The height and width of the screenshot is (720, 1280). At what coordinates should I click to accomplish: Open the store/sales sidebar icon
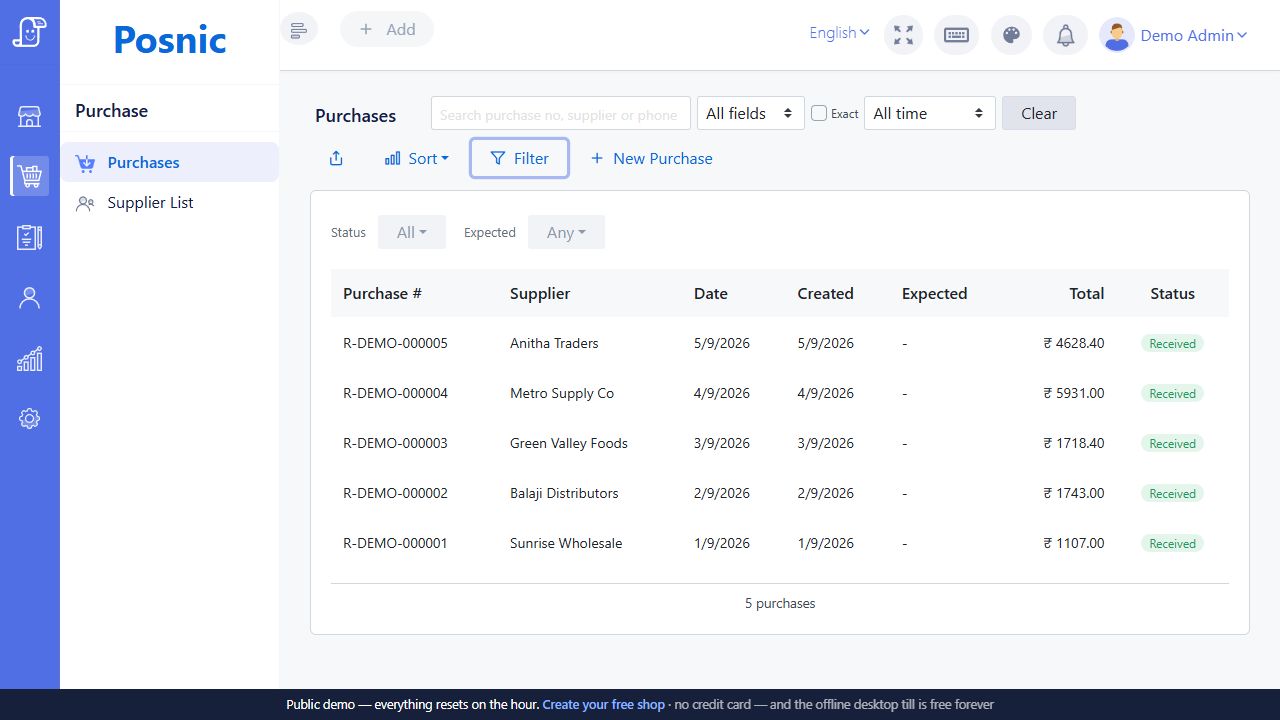click(30, 116)
